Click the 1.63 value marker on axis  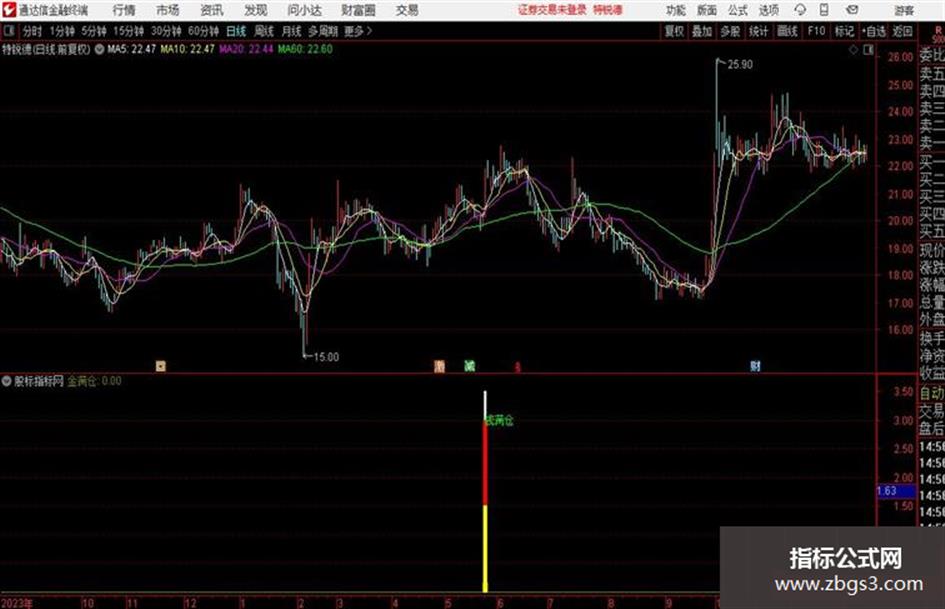coord(887,491)
